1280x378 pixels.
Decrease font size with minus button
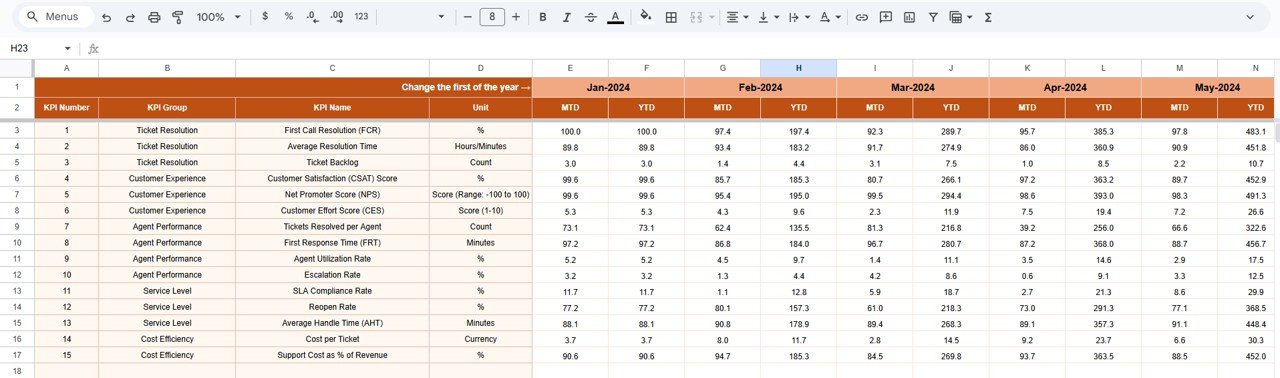click(467, 17)
